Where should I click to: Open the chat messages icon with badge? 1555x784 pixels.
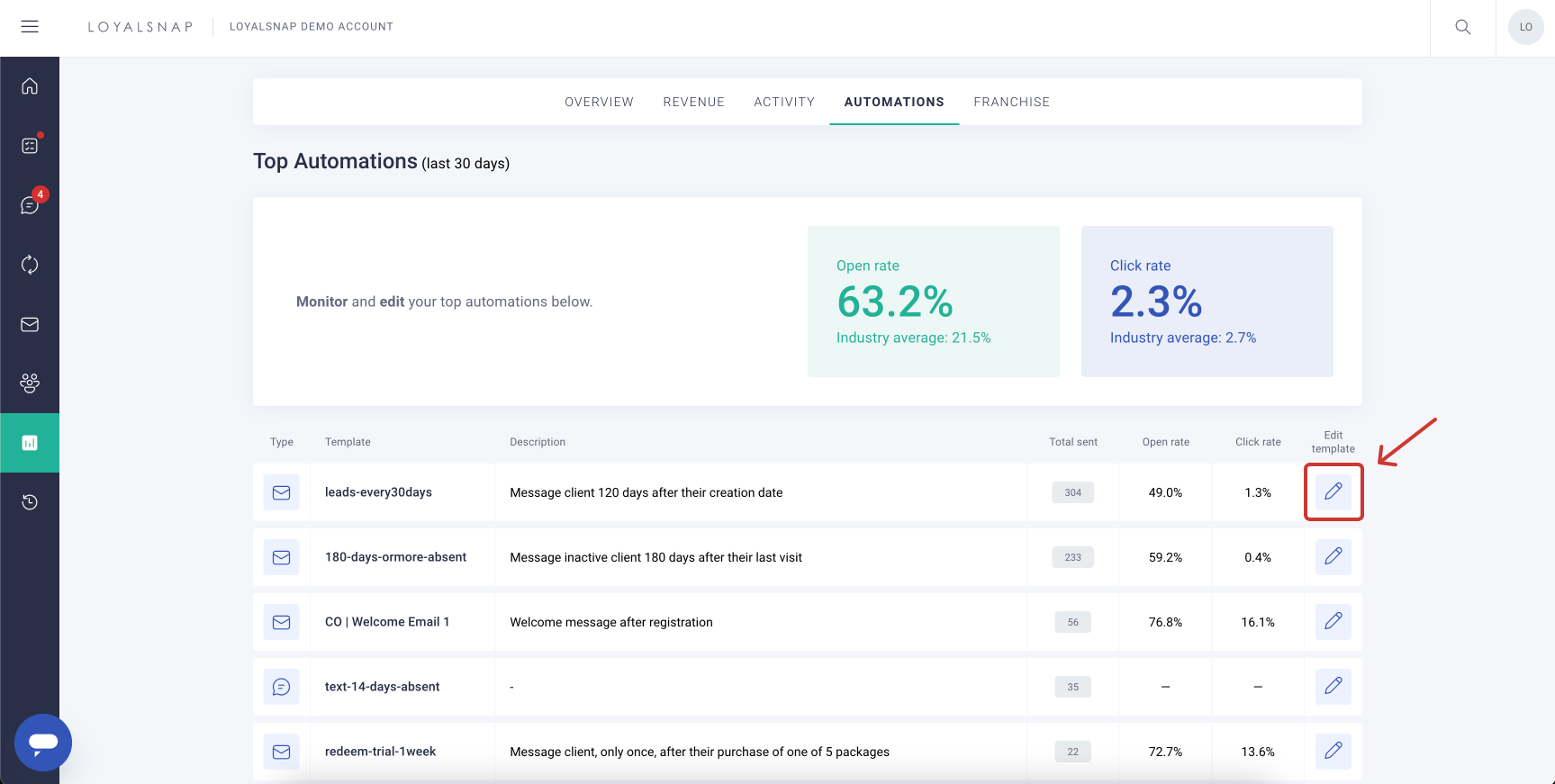pyautogui.click(x=30, y=205)
